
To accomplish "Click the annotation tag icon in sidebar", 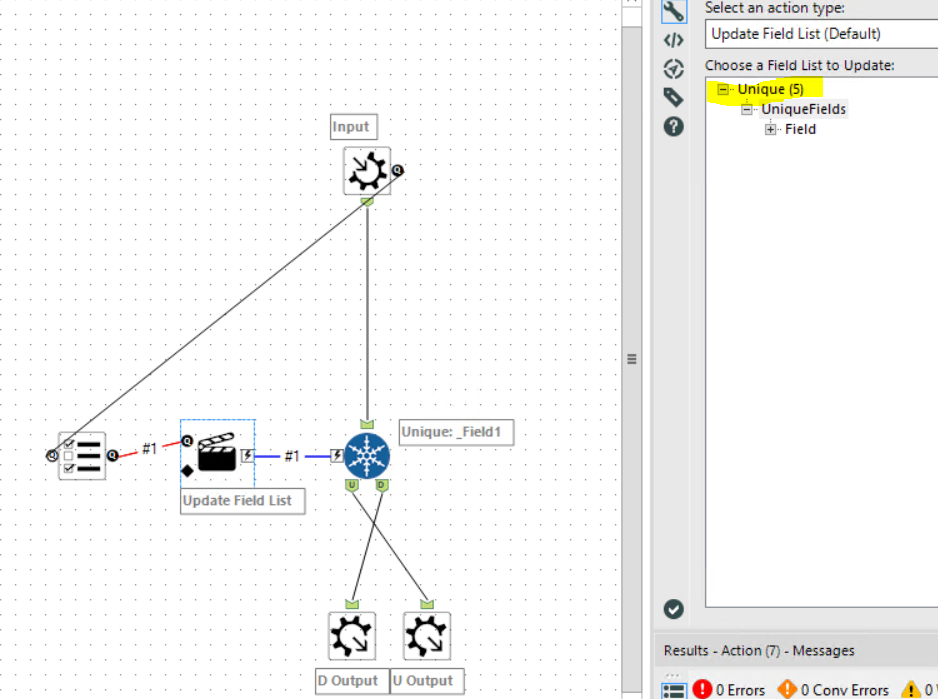I will 673,97.
